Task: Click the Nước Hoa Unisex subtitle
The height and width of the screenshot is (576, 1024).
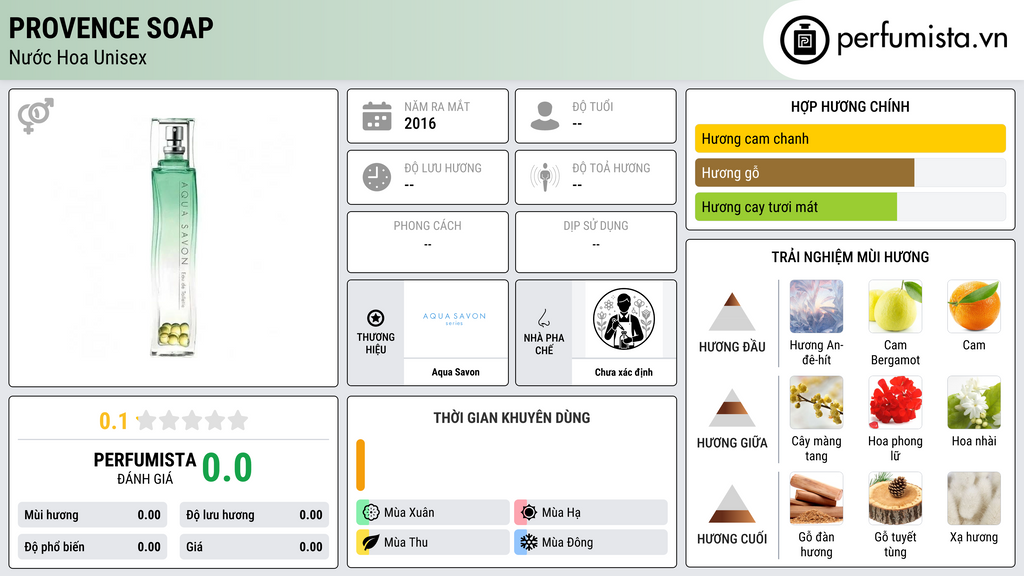Action: [78, 57]
